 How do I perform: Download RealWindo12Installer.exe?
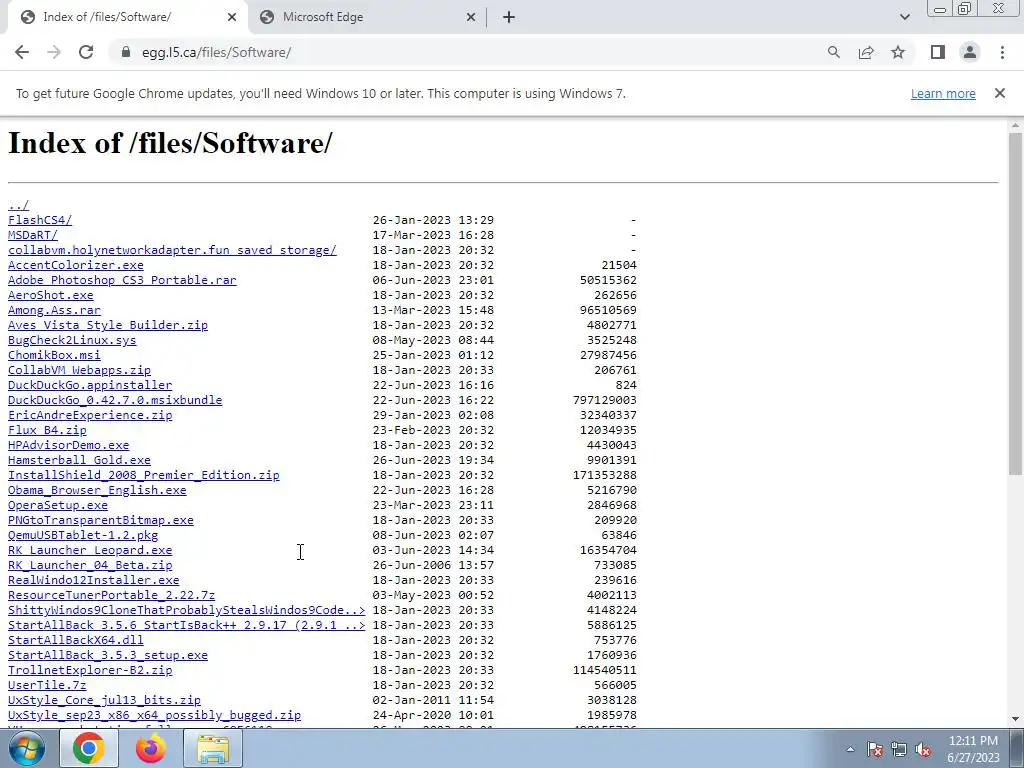93,581
